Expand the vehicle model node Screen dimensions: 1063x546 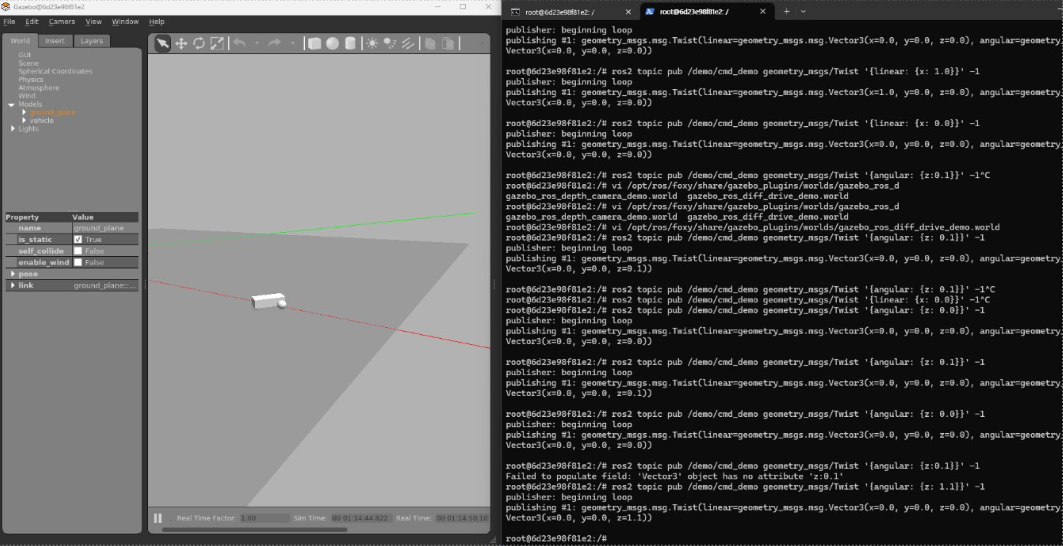[x=24, y=120]
